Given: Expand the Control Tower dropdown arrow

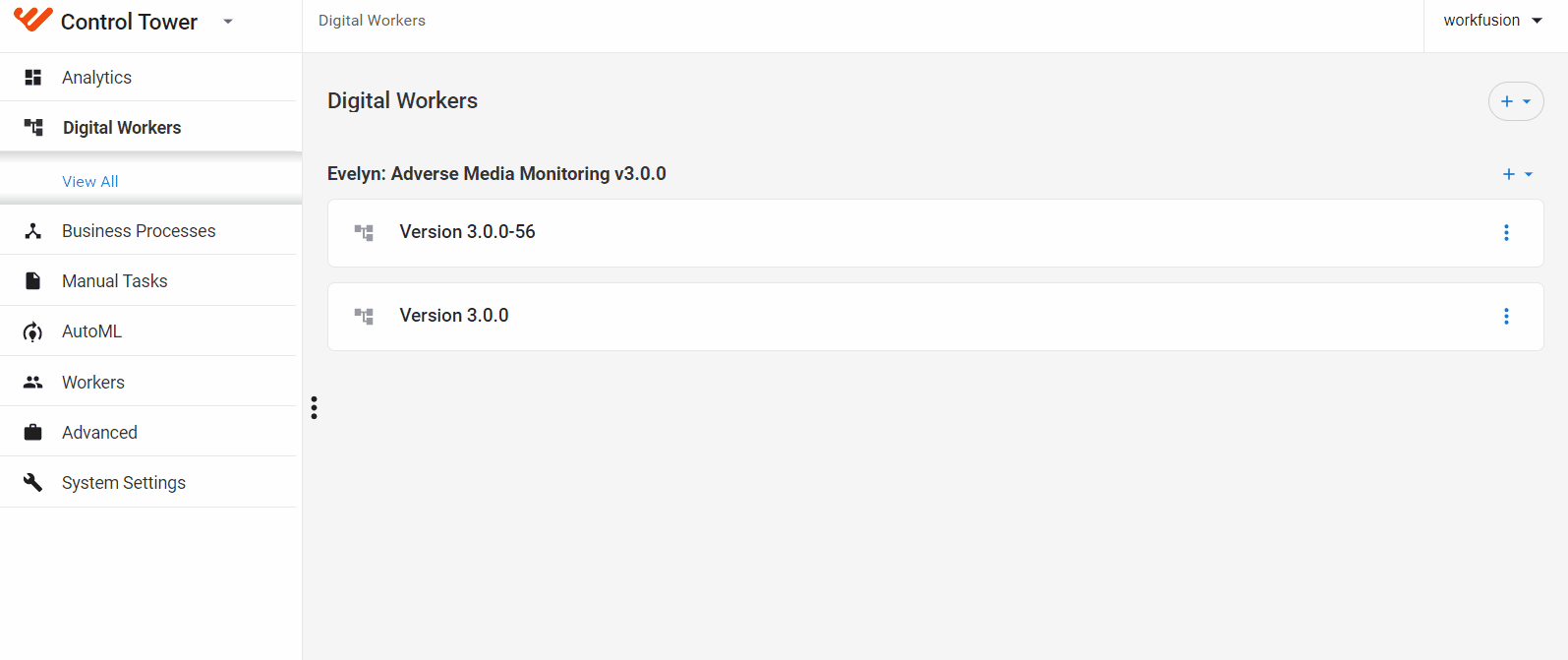Looking at the screenshot, I should 228,21.
